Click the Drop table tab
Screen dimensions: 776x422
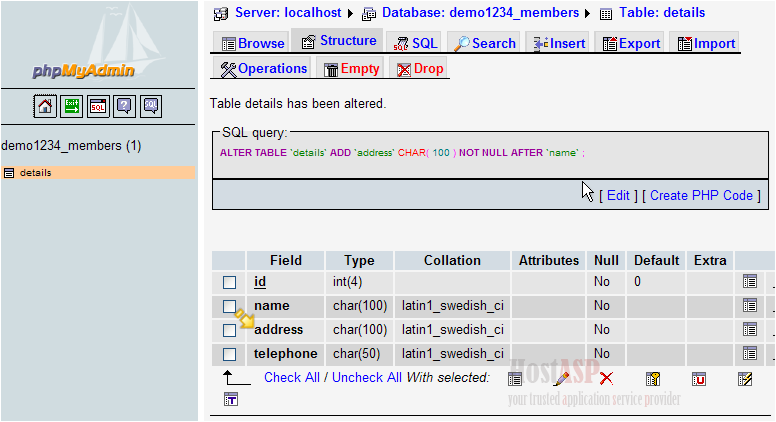coord(419,69)
